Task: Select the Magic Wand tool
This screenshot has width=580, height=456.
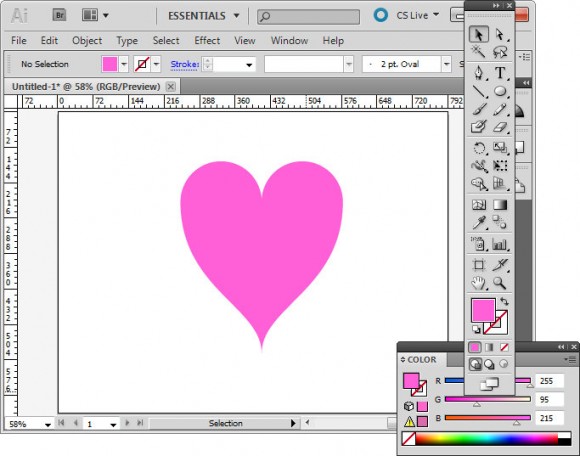Action: tap(479, 51)
